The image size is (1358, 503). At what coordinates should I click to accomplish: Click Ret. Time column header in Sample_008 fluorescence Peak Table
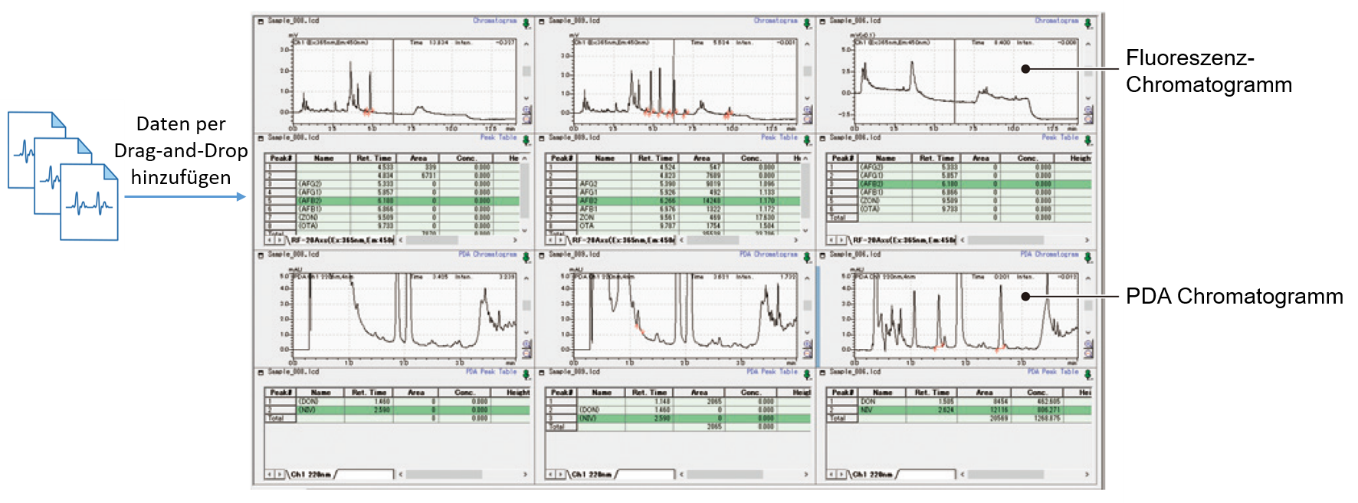tap(372, 158)
